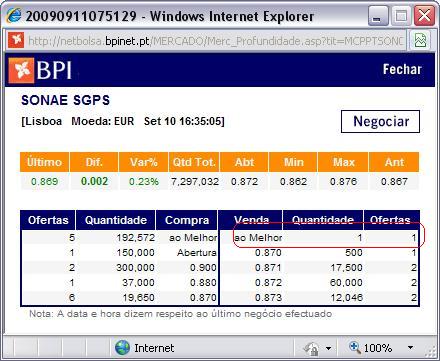The image size is (440, 361).
Task: Click the Min column header
Action: (x=293, y=162)
